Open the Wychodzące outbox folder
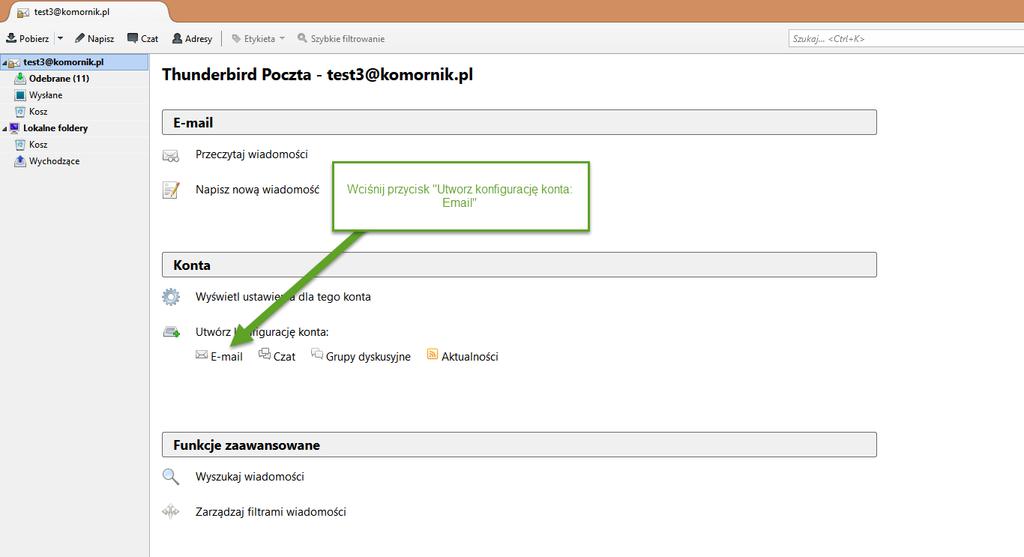1024x557 pixels. [x=54, y=161]
